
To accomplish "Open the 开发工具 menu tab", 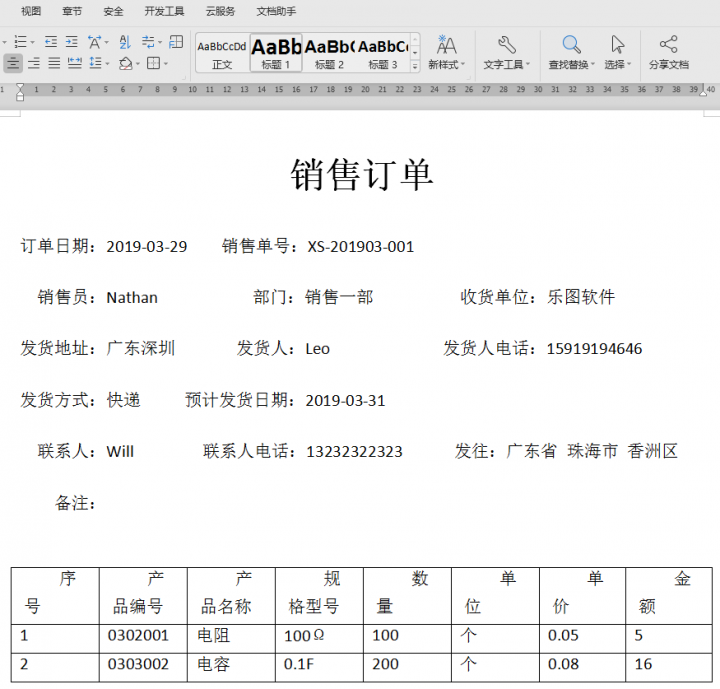I will (164, 11).
